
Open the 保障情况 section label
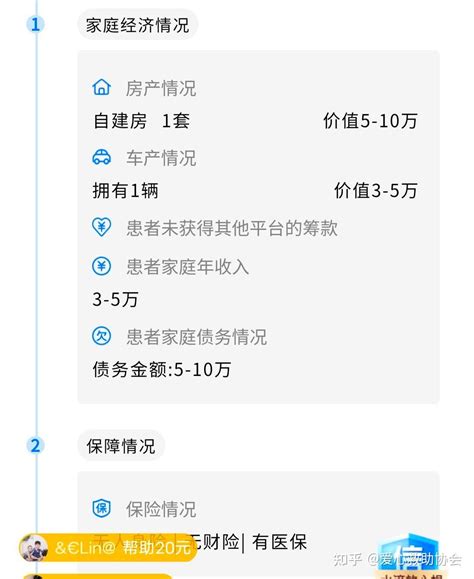121,446
